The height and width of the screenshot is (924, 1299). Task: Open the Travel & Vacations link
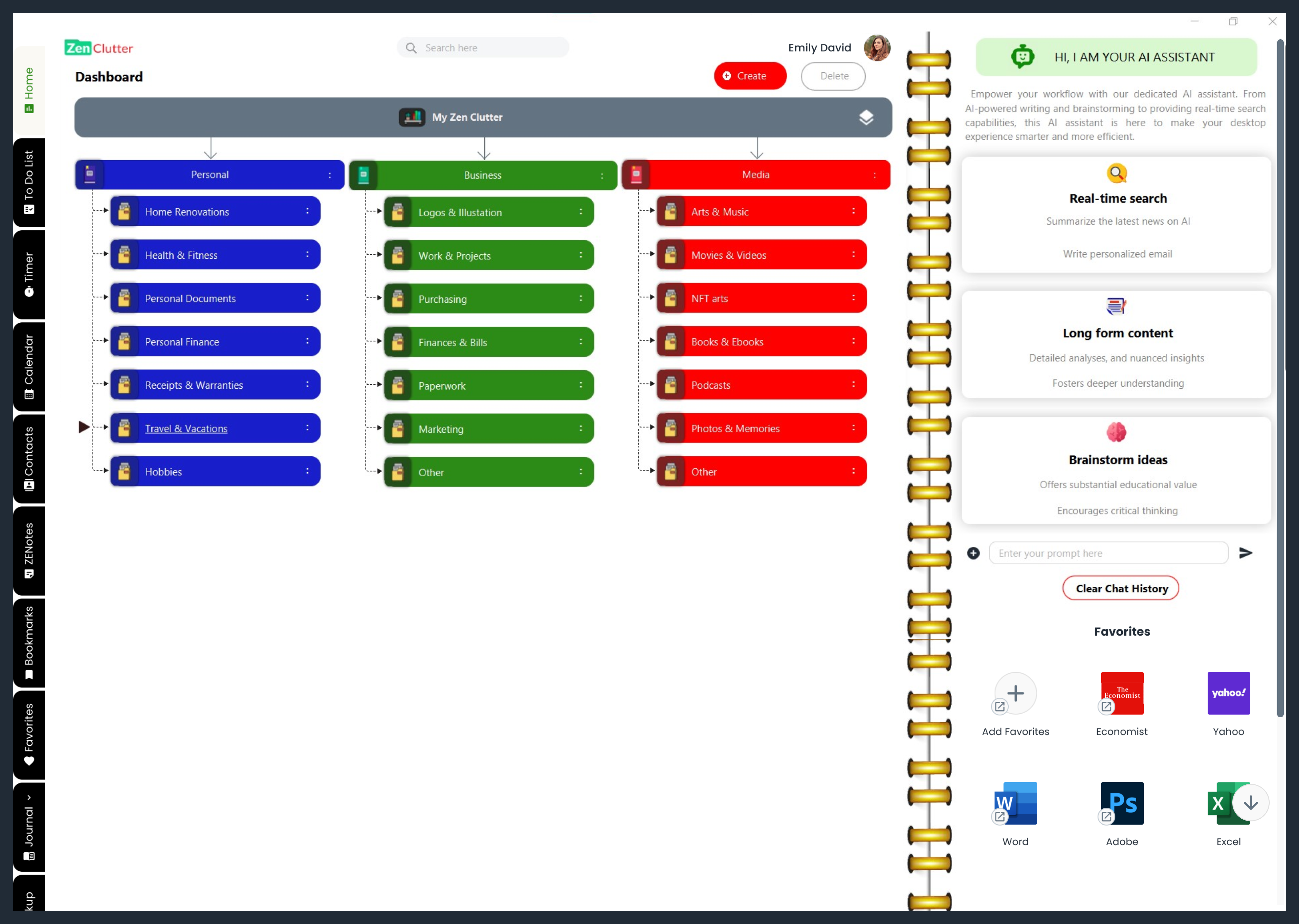(186, 428)
